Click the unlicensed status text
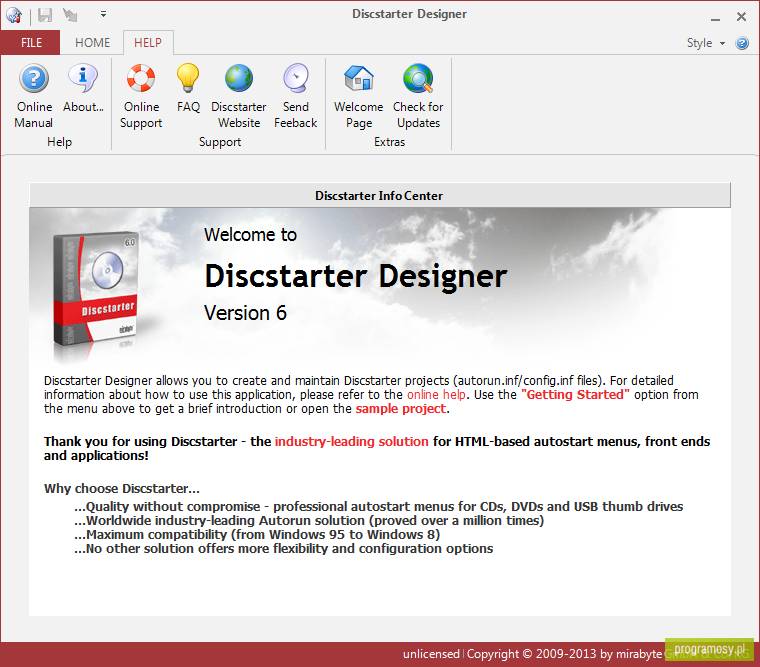The height and width of the screenshot is (667, 760). [431, 654]
